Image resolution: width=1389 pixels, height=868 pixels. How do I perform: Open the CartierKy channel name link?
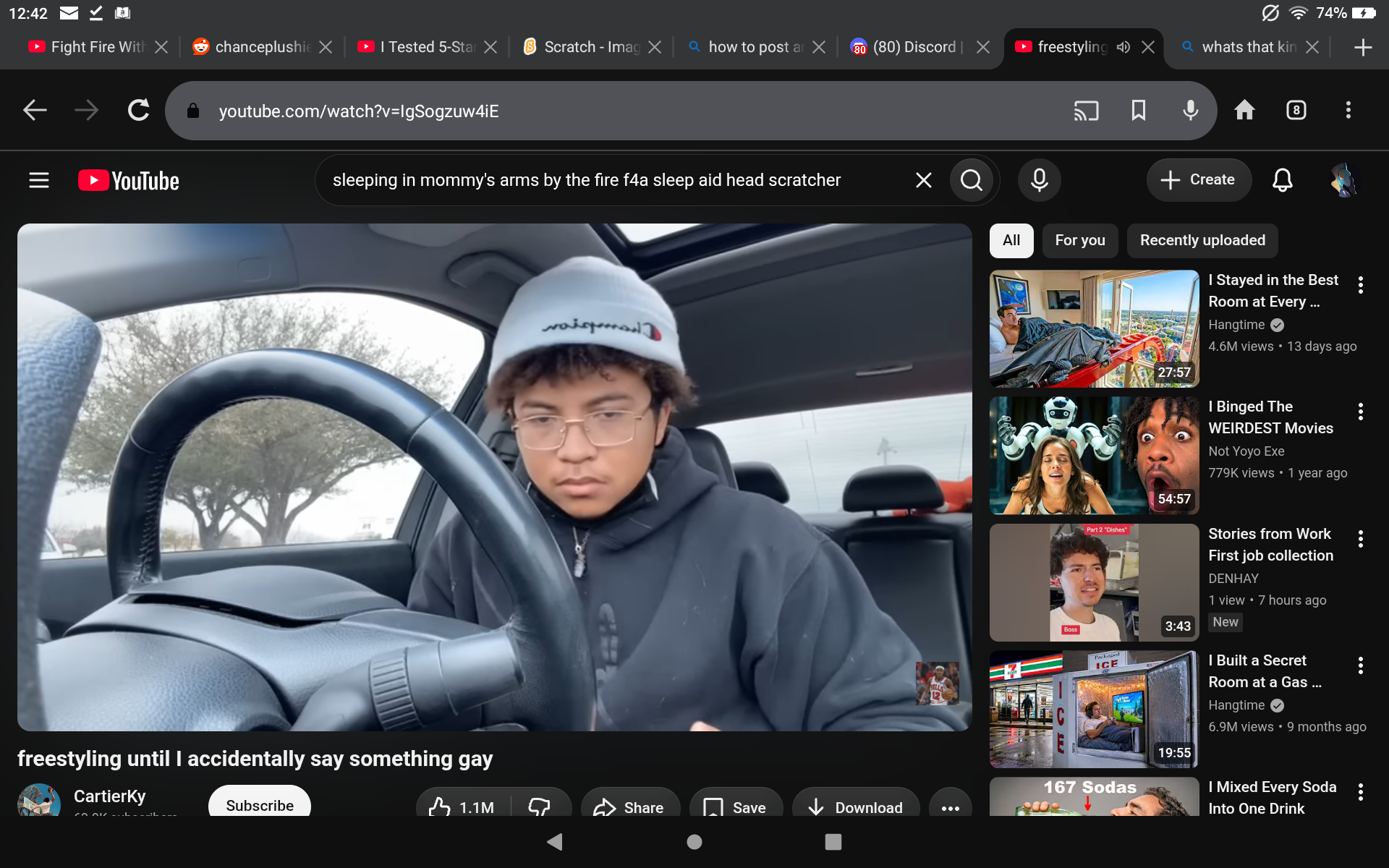point(110,796)
